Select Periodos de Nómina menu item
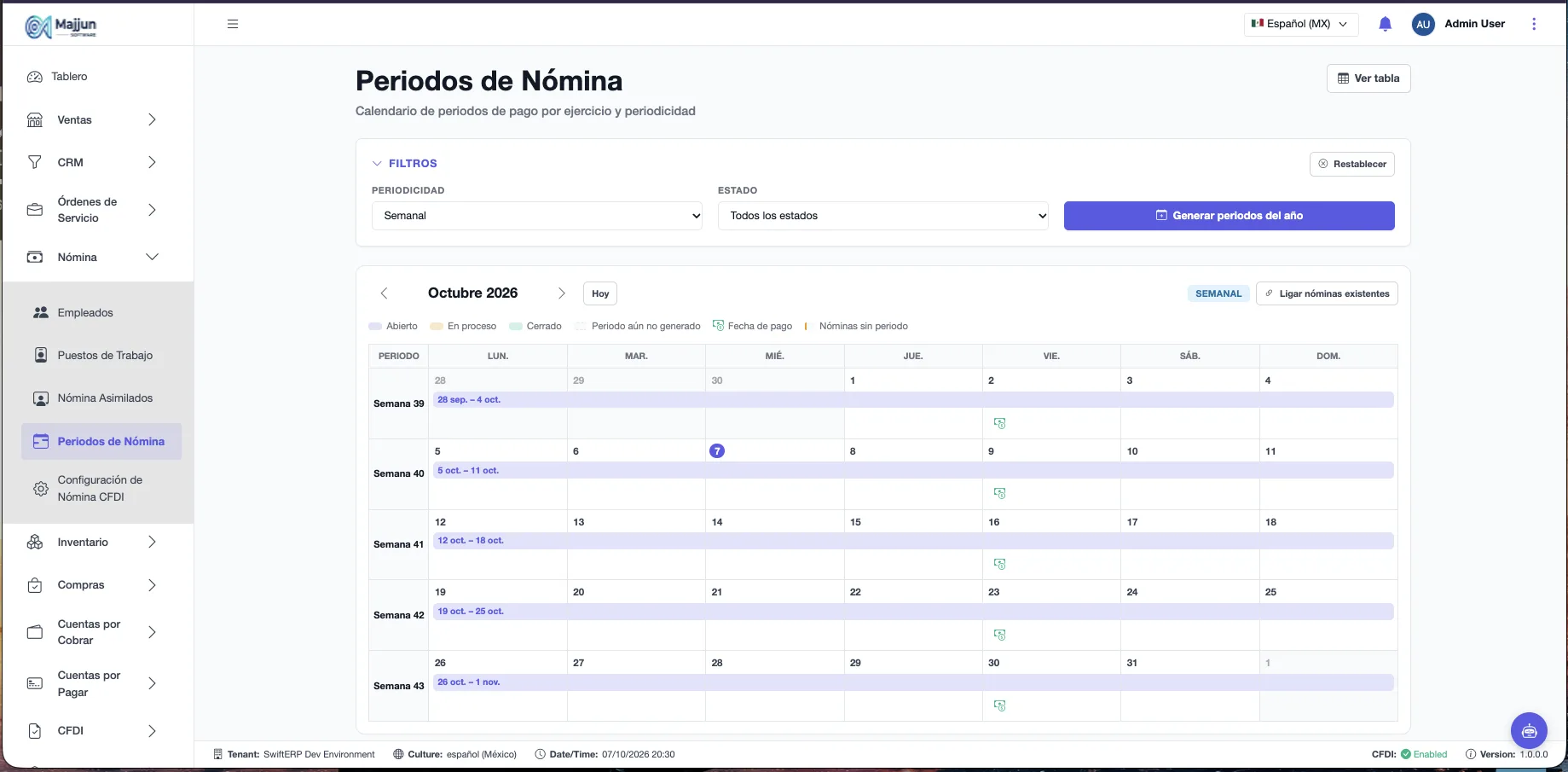 click(101, 441)
